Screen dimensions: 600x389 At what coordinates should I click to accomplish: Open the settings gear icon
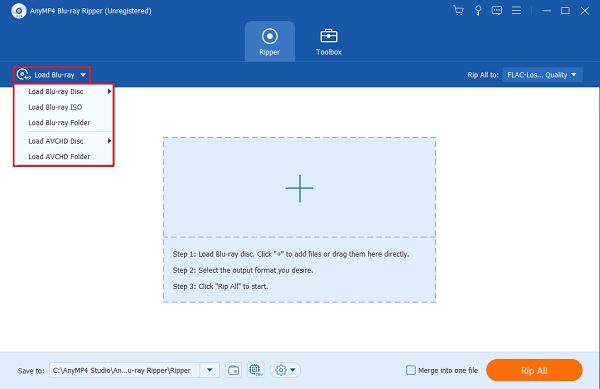coord(281,370)
